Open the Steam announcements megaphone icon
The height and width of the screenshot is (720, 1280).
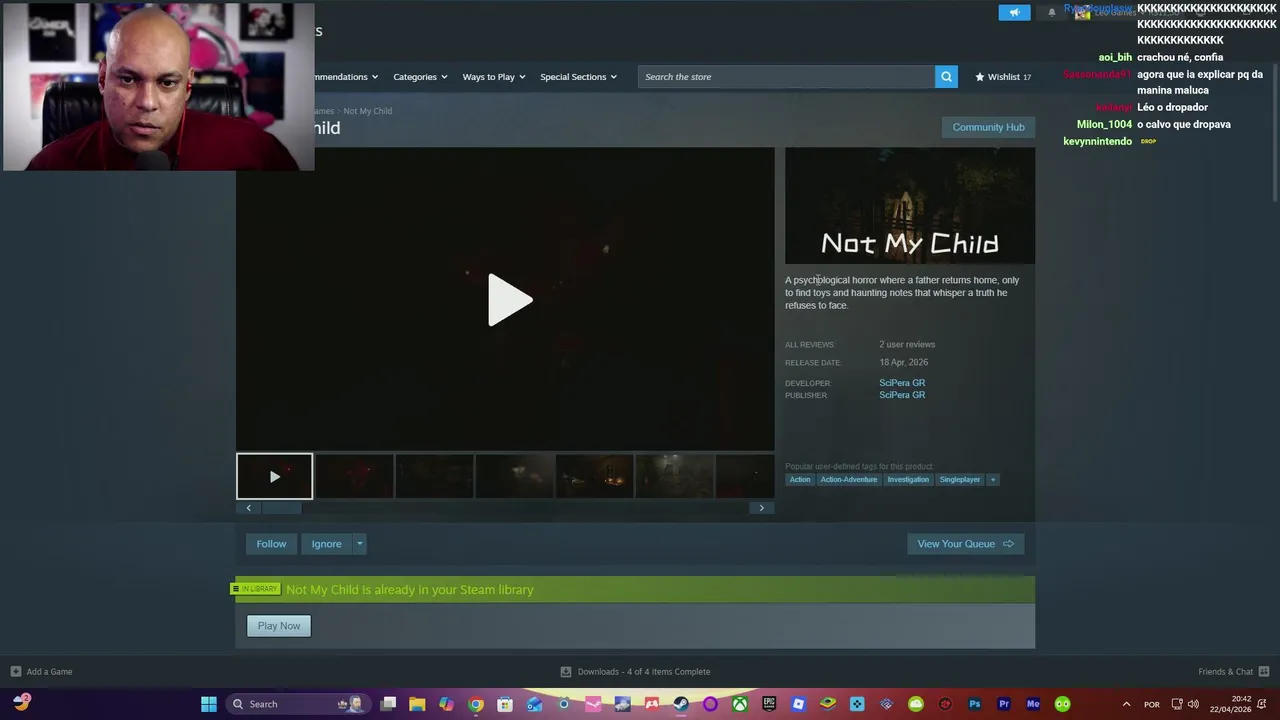point(1014,12)
